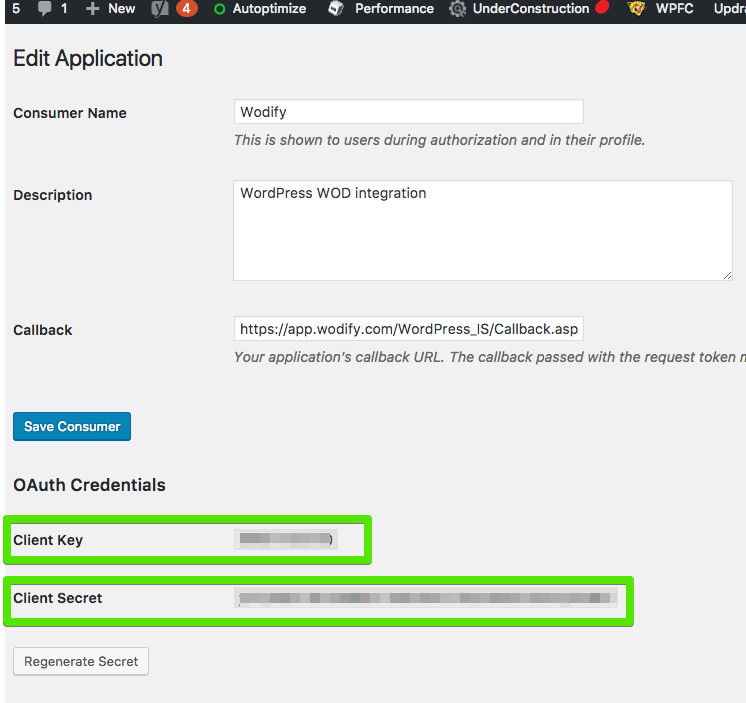Open the UnderConstruction admin bar menu
746x703 pixels.
click(531, 9)
